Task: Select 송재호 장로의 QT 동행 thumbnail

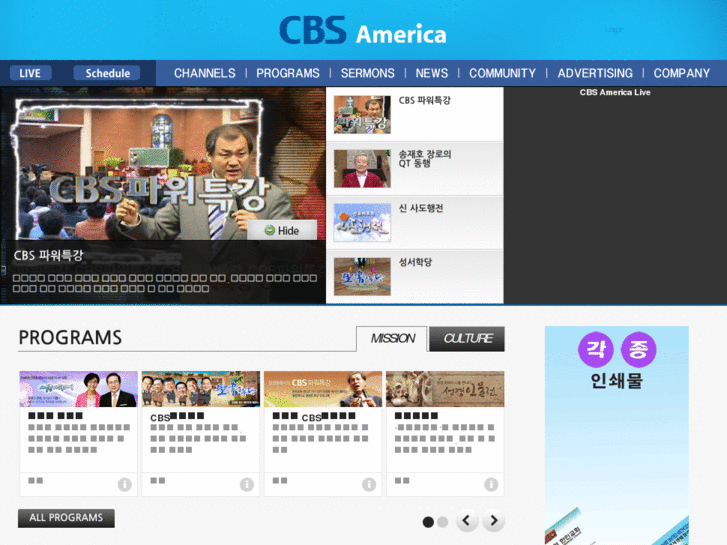Action: click(x=362, y=168)
